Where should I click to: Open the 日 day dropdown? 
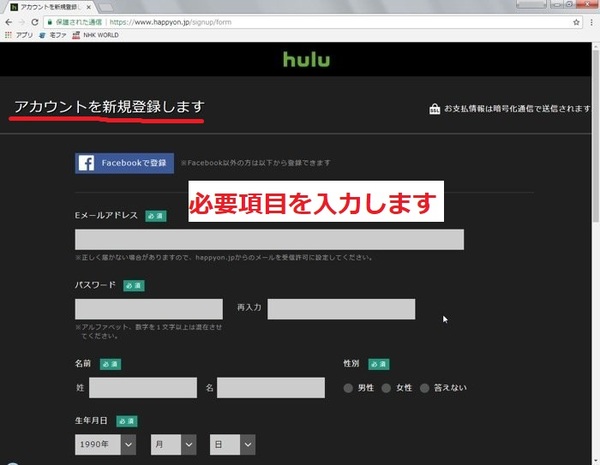point(232,444)
